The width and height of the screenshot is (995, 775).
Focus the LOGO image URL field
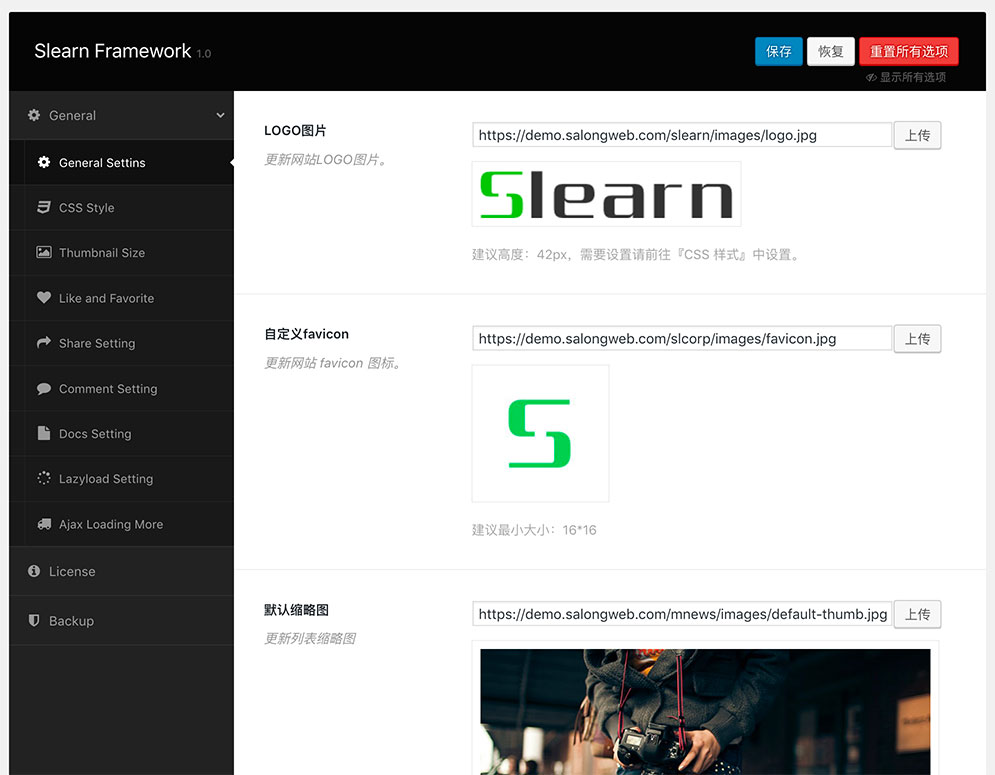pyautogui.click(x=682, y=135)
